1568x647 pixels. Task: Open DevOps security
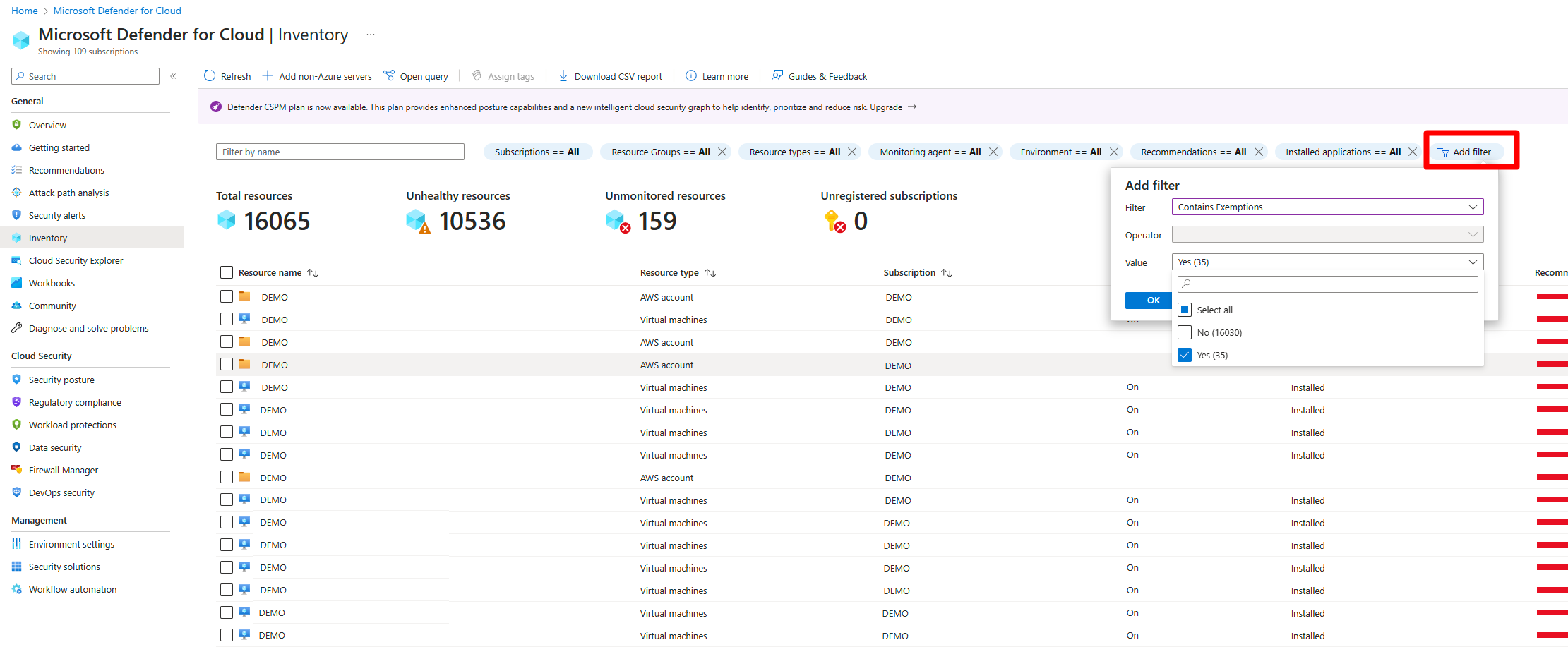[x=61, y=492]
